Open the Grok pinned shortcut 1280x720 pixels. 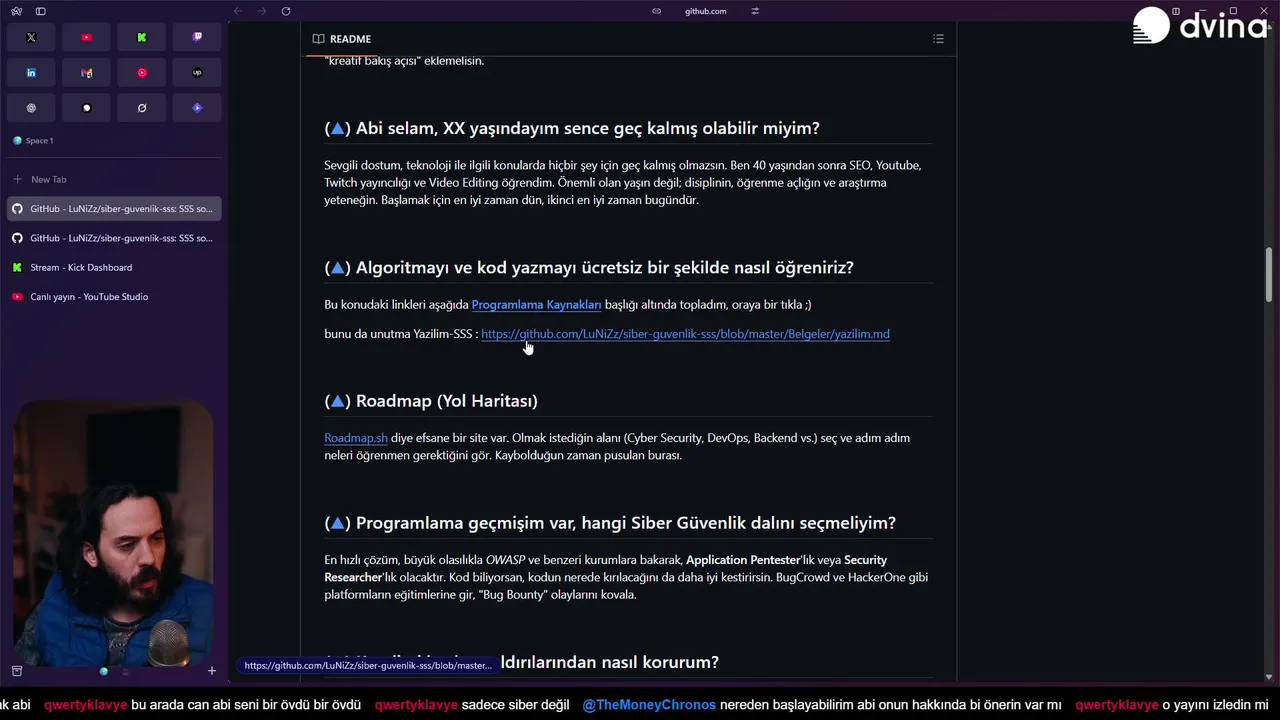[x=142, y=108]
